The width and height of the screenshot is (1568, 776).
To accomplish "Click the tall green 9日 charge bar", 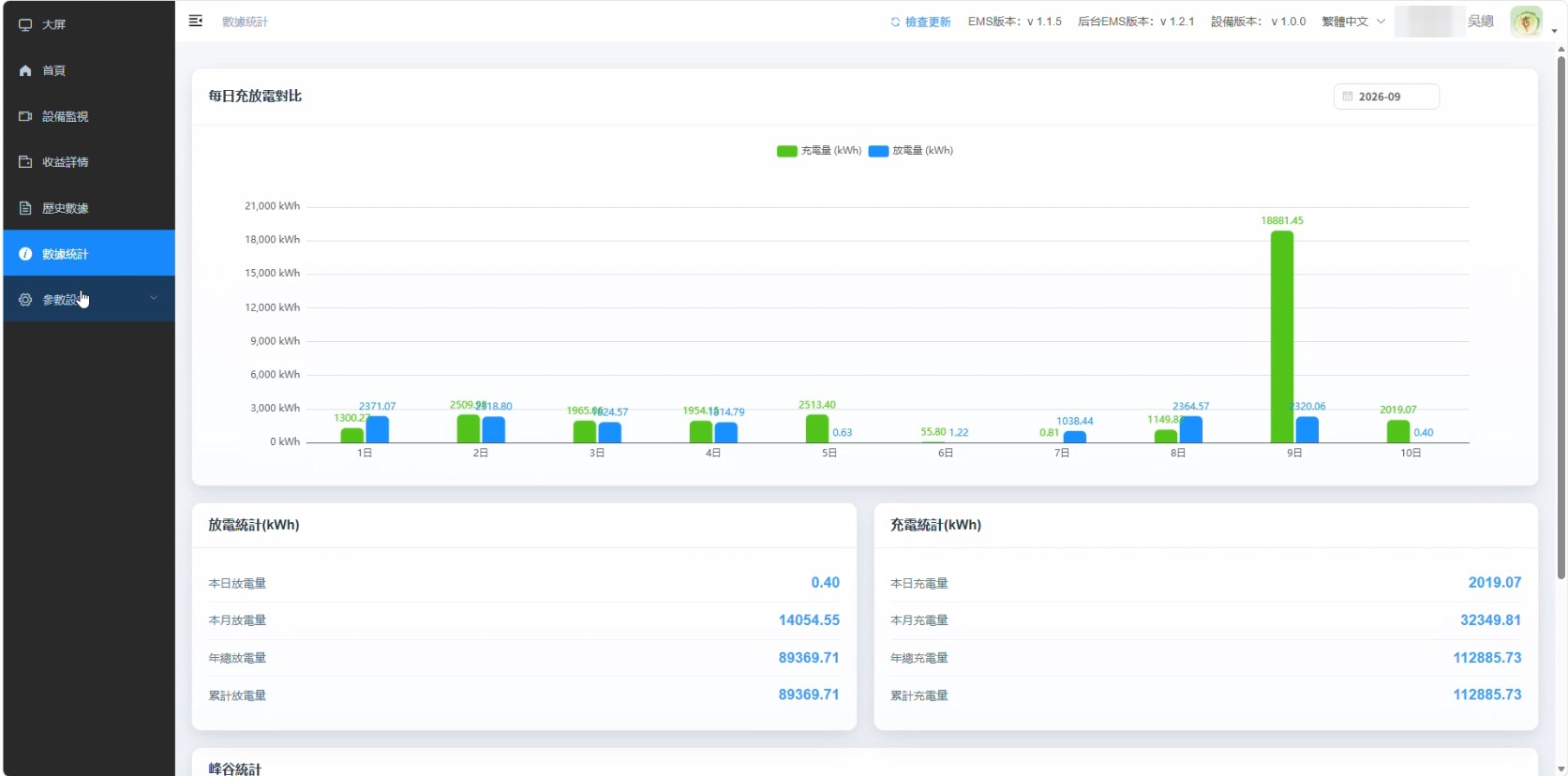I will point(1282,336).
